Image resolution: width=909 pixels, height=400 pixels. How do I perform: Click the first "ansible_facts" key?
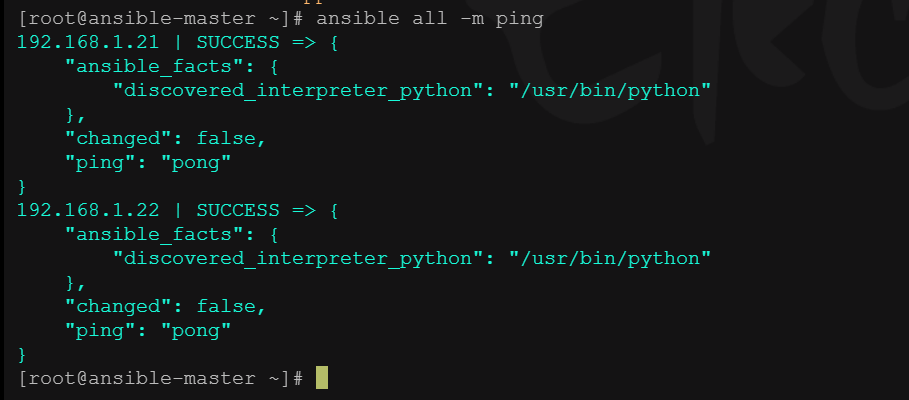pos(154,67)
